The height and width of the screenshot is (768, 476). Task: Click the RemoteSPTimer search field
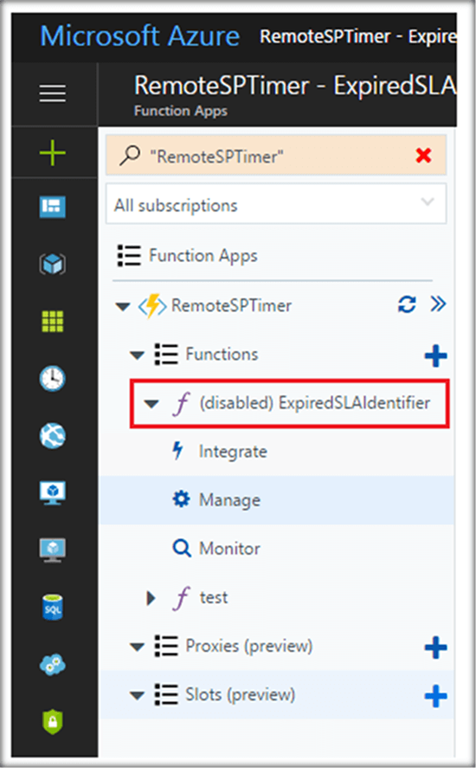coord(276,155)
